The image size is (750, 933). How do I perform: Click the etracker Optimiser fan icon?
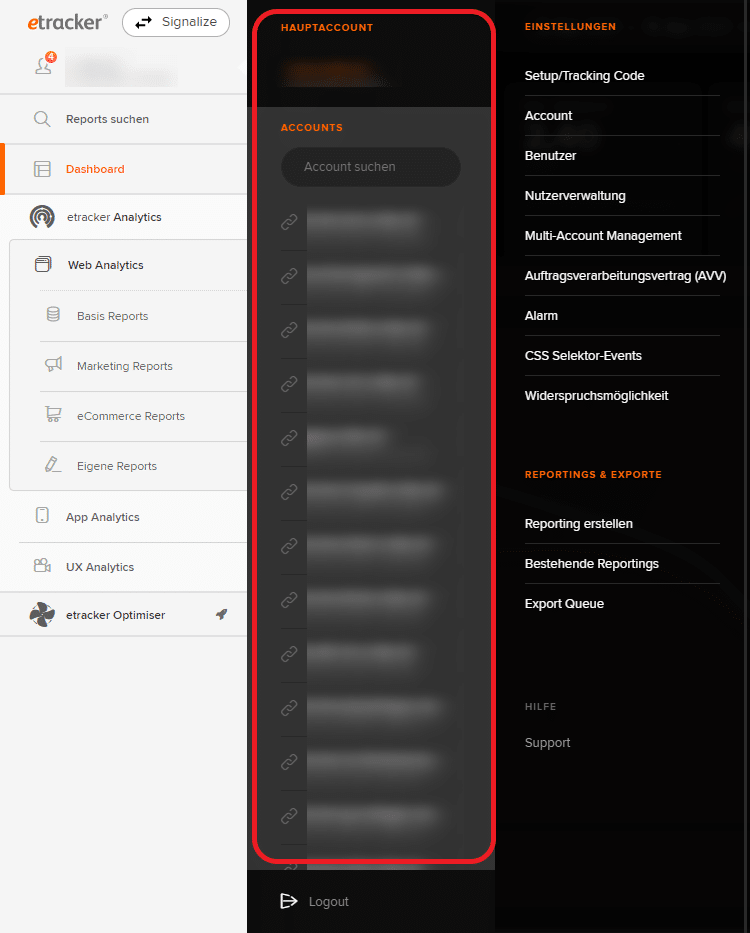point(42,615)
